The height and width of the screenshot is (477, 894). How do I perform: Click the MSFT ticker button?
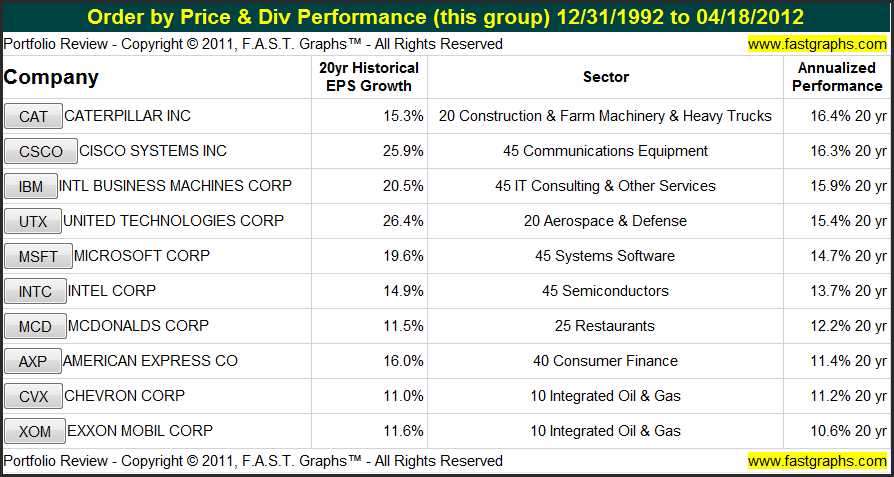(x=38, y=257)
